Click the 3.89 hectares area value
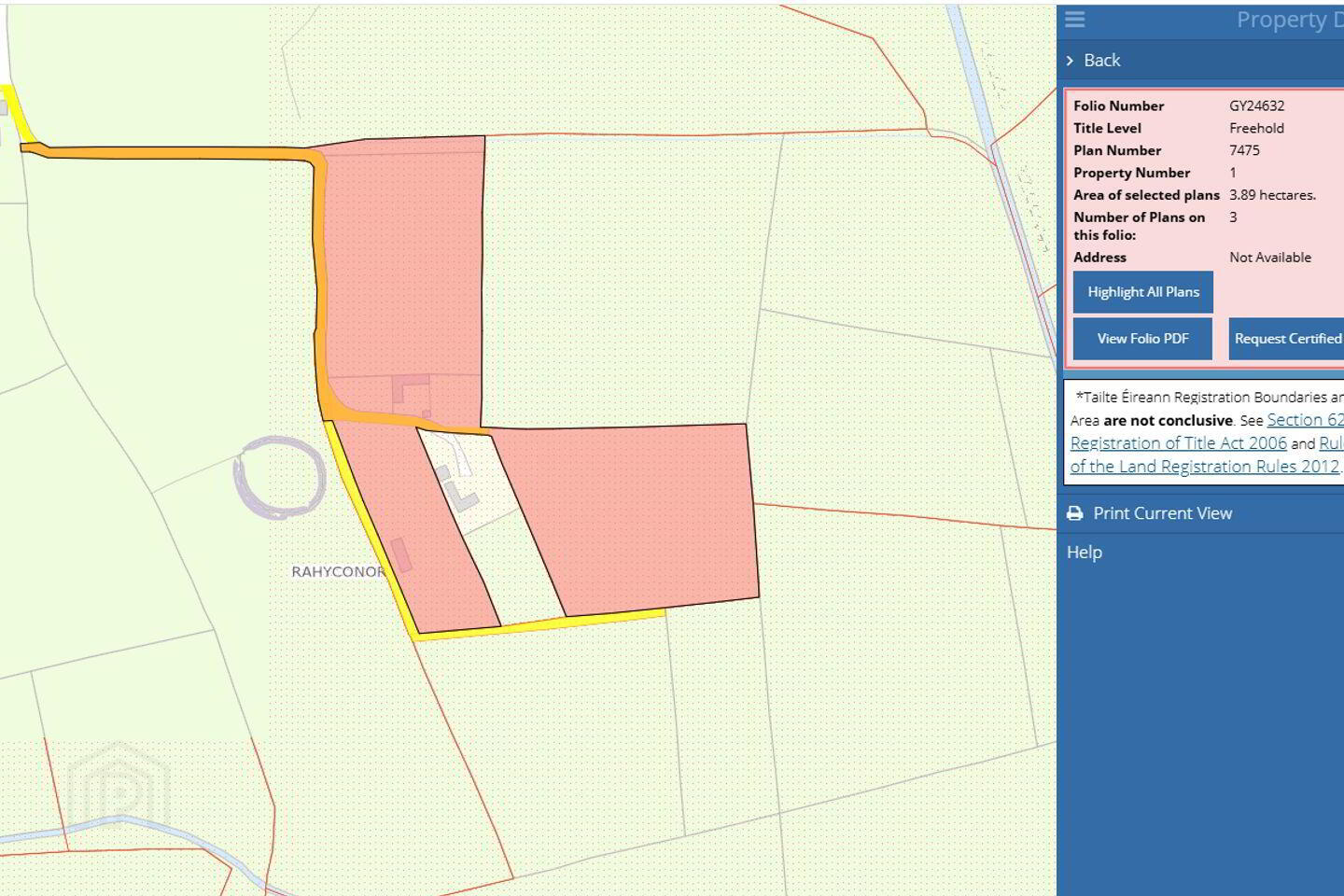This screenshot has height=896, width=1344. [x=1272, y=195]
